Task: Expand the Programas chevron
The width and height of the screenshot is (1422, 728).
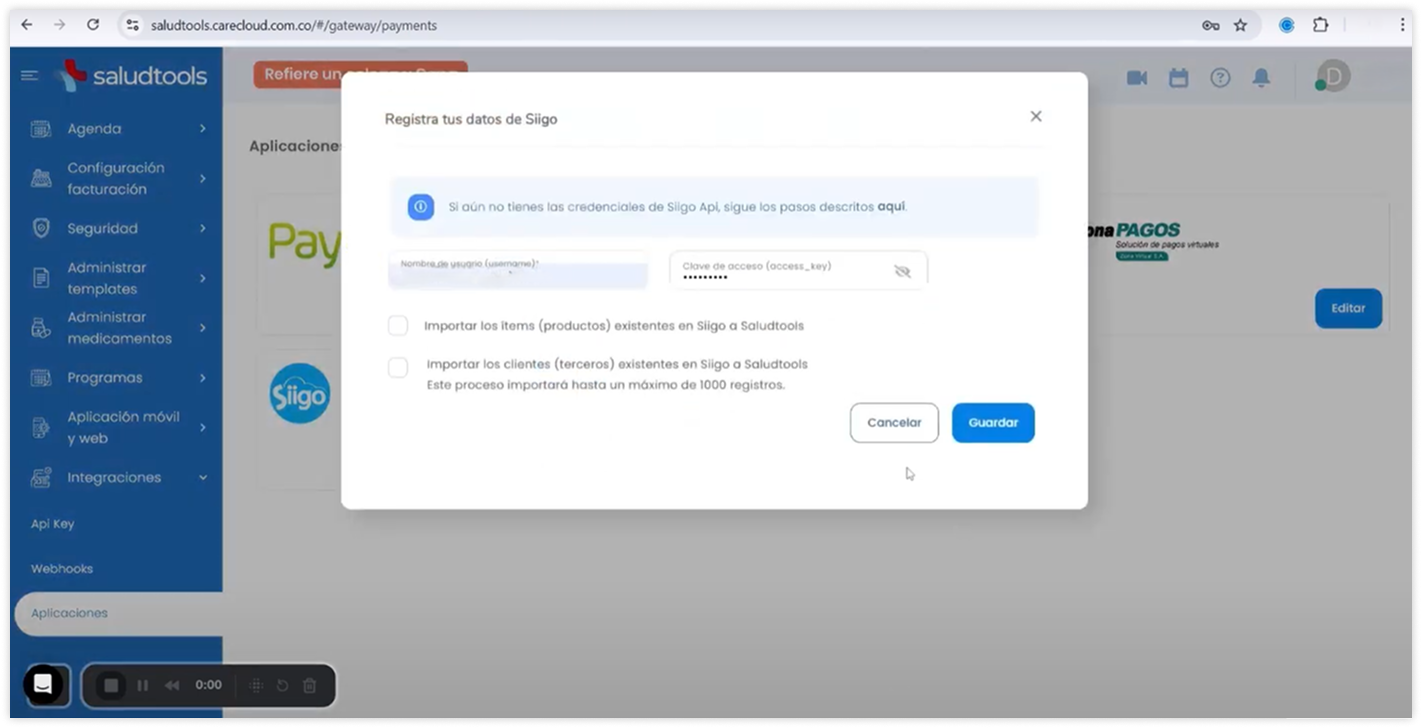Action: [x=203, y=378]
